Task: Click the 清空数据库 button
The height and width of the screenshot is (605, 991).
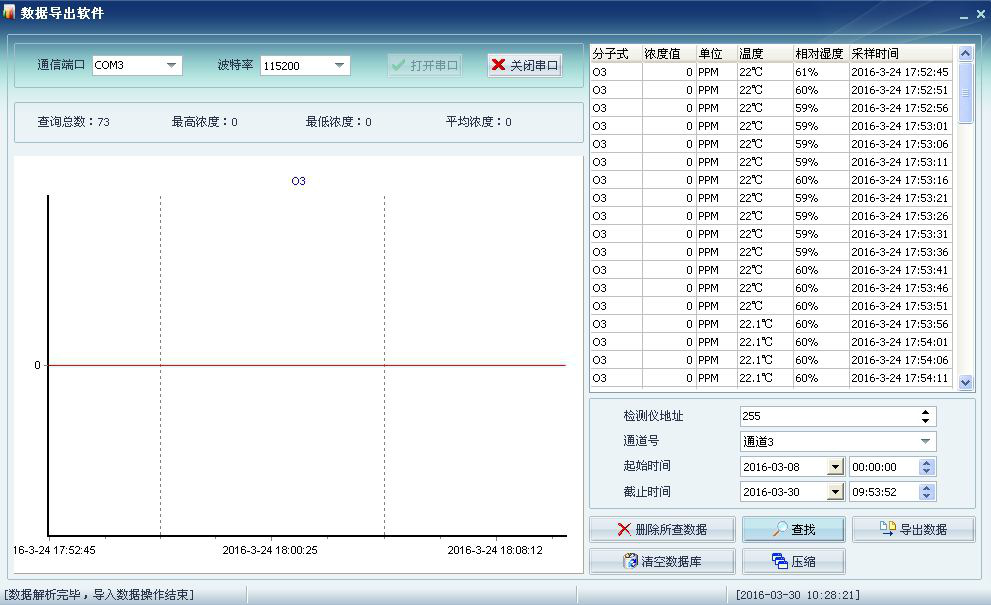Action: [662, 561]
